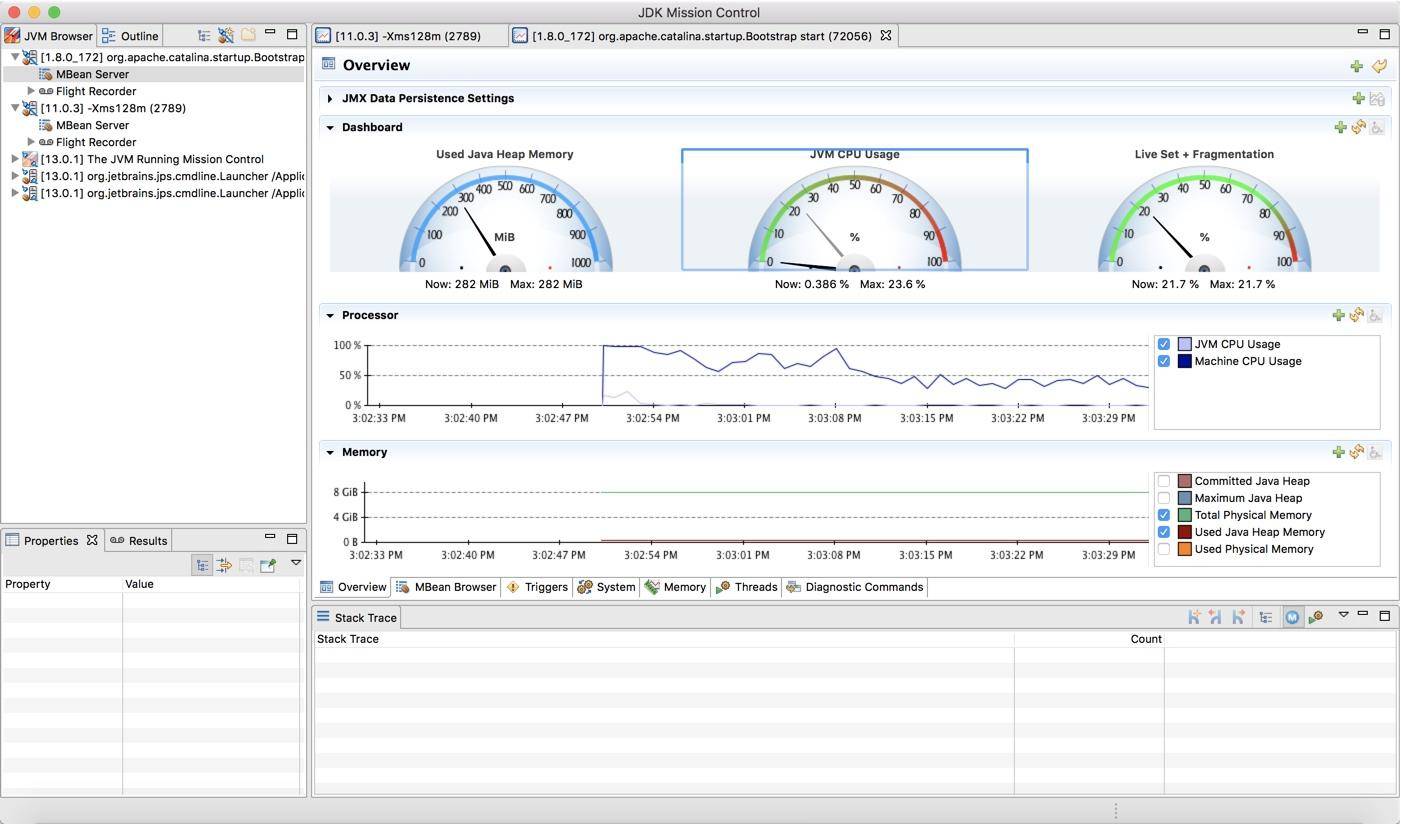1401x824 pixels.
Task: Uncheck the JVM CPU Usage checkbox
Action: pyautogui.click(x=1164, y=344)
